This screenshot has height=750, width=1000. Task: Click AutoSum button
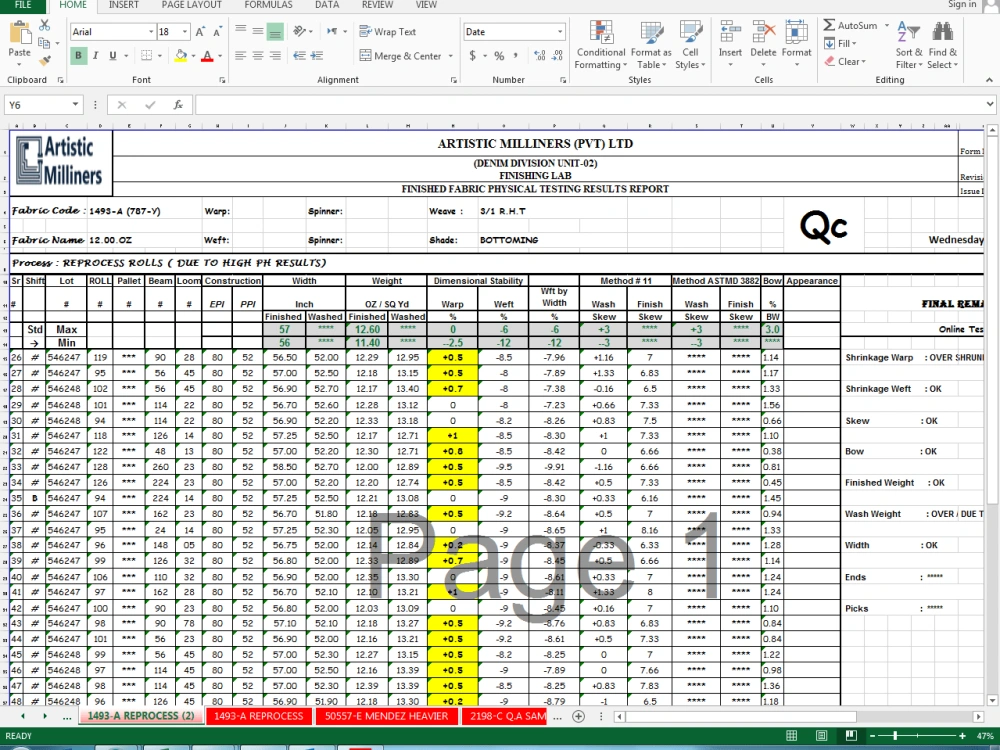pyautogui.click(x=850, y=26)
